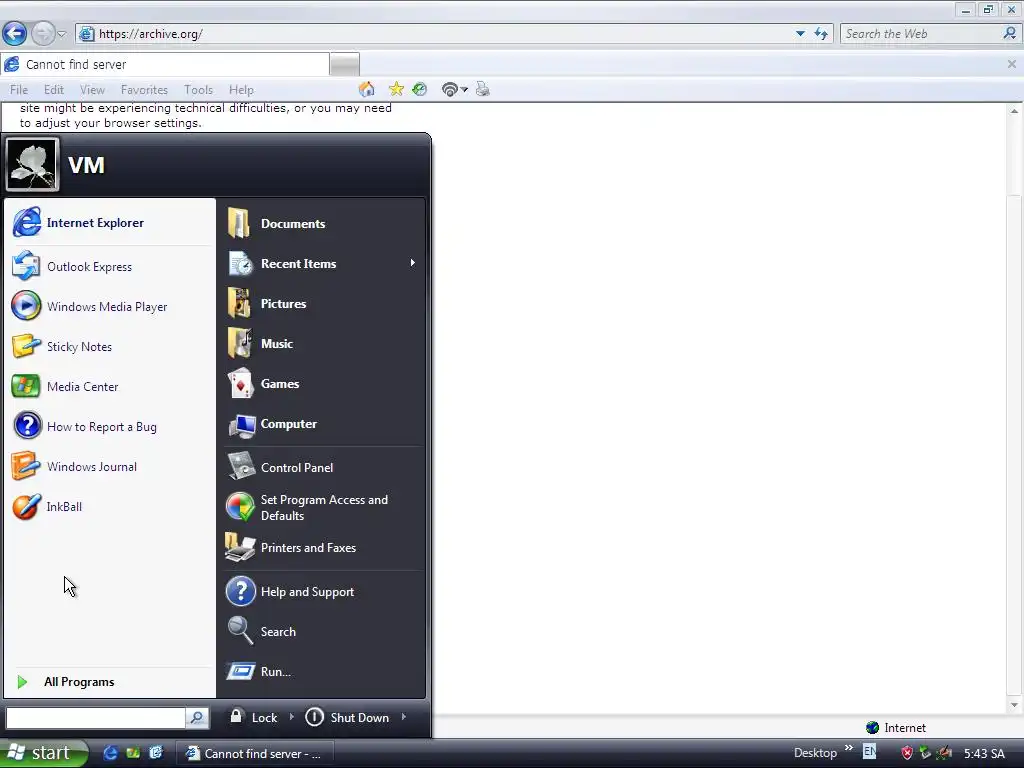Open Printers and Faxes
Image resolution: width=1024 pixels, height=768 pixels.
pos(323,548)
